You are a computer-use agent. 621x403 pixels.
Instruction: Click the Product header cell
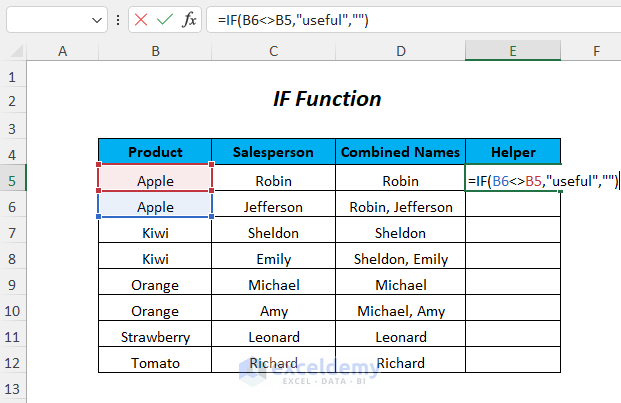(155, 152)
